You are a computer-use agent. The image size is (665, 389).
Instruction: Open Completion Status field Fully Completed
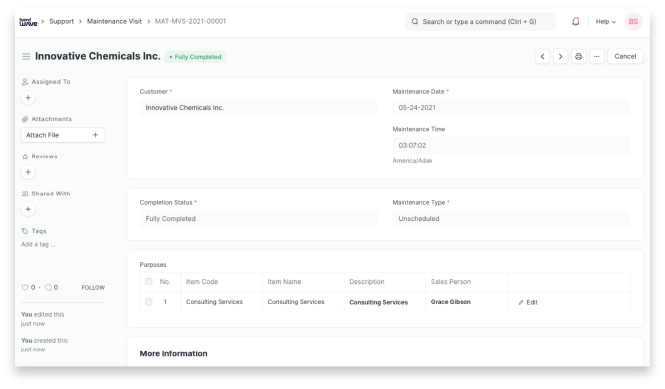258,219
